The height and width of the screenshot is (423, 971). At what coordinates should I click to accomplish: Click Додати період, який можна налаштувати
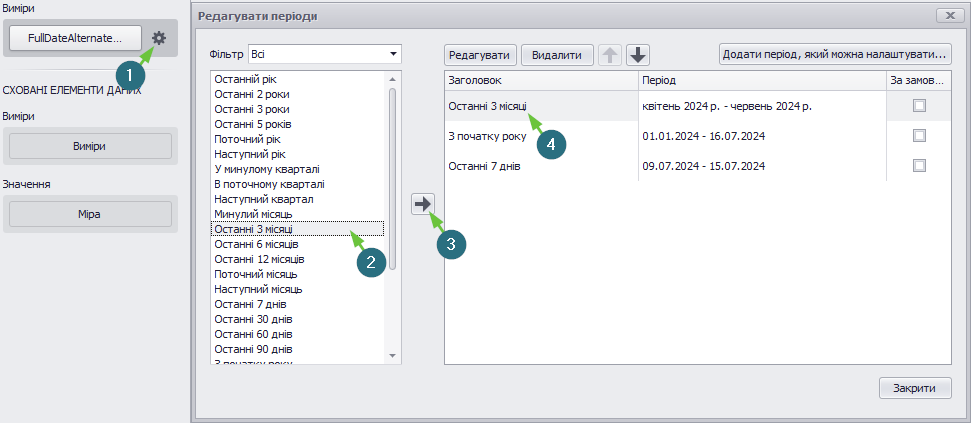(x=835, y=55)
